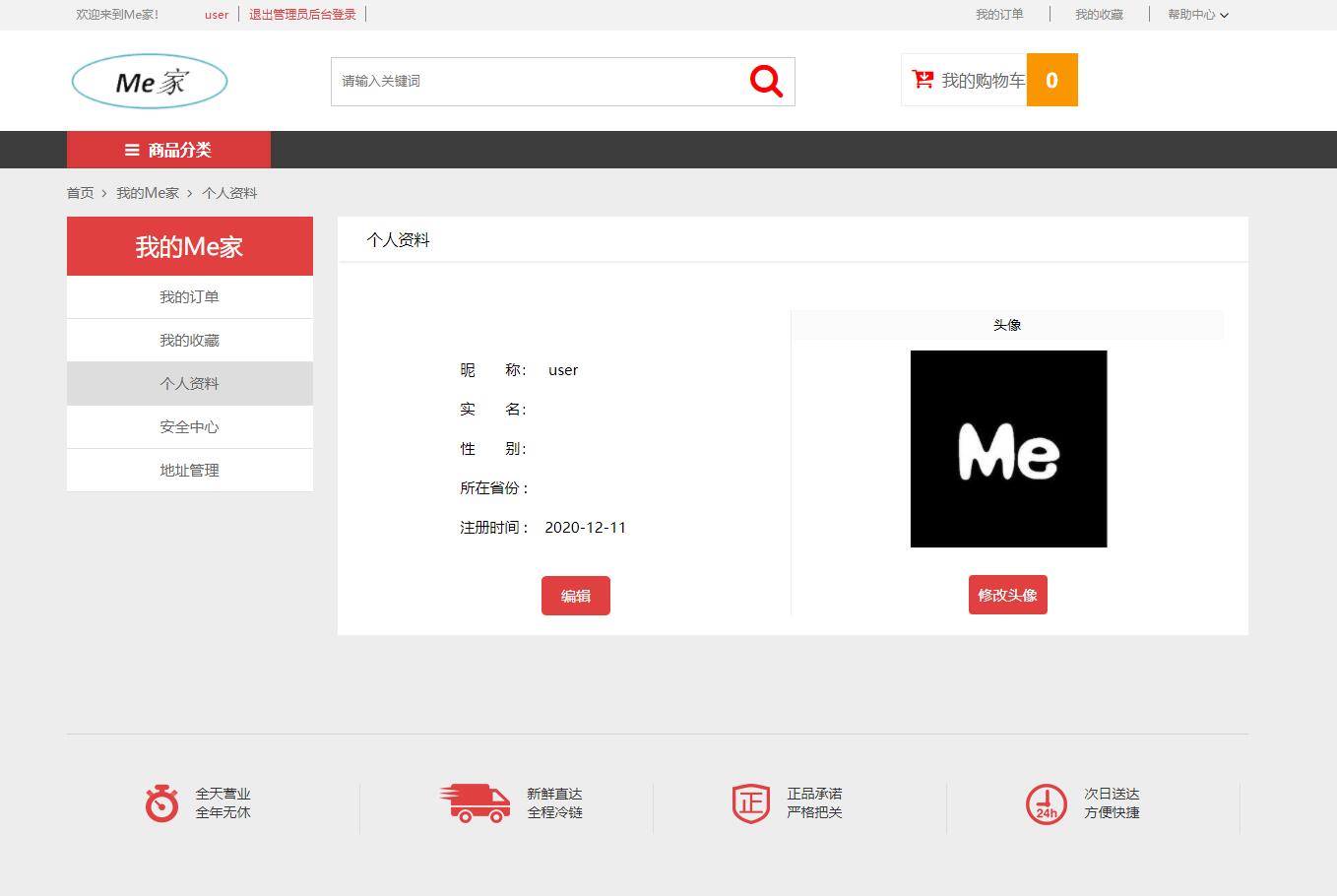
Task: Click the user link in the top bar
Action: tap(216, 14)
